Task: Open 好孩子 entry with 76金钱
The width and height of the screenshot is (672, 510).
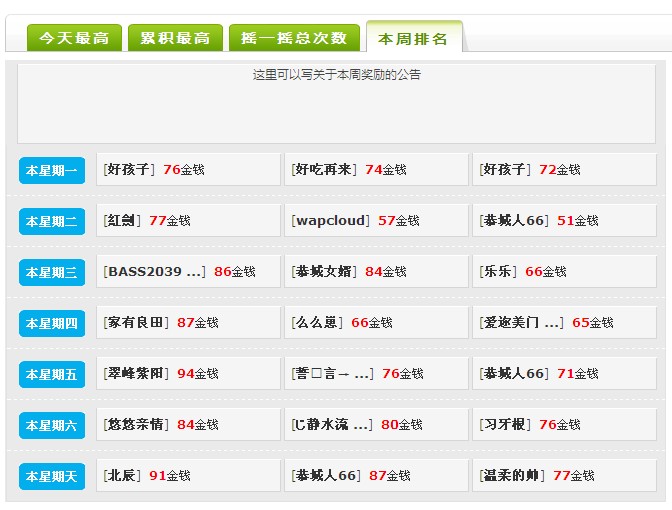Action: tap(188, 170)
